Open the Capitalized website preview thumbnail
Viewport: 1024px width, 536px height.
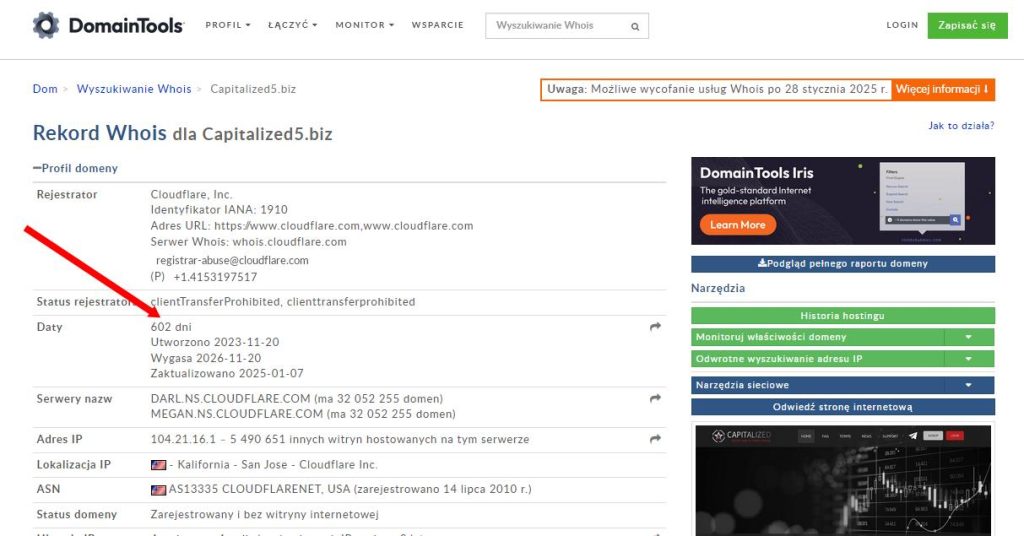(842, 481)
